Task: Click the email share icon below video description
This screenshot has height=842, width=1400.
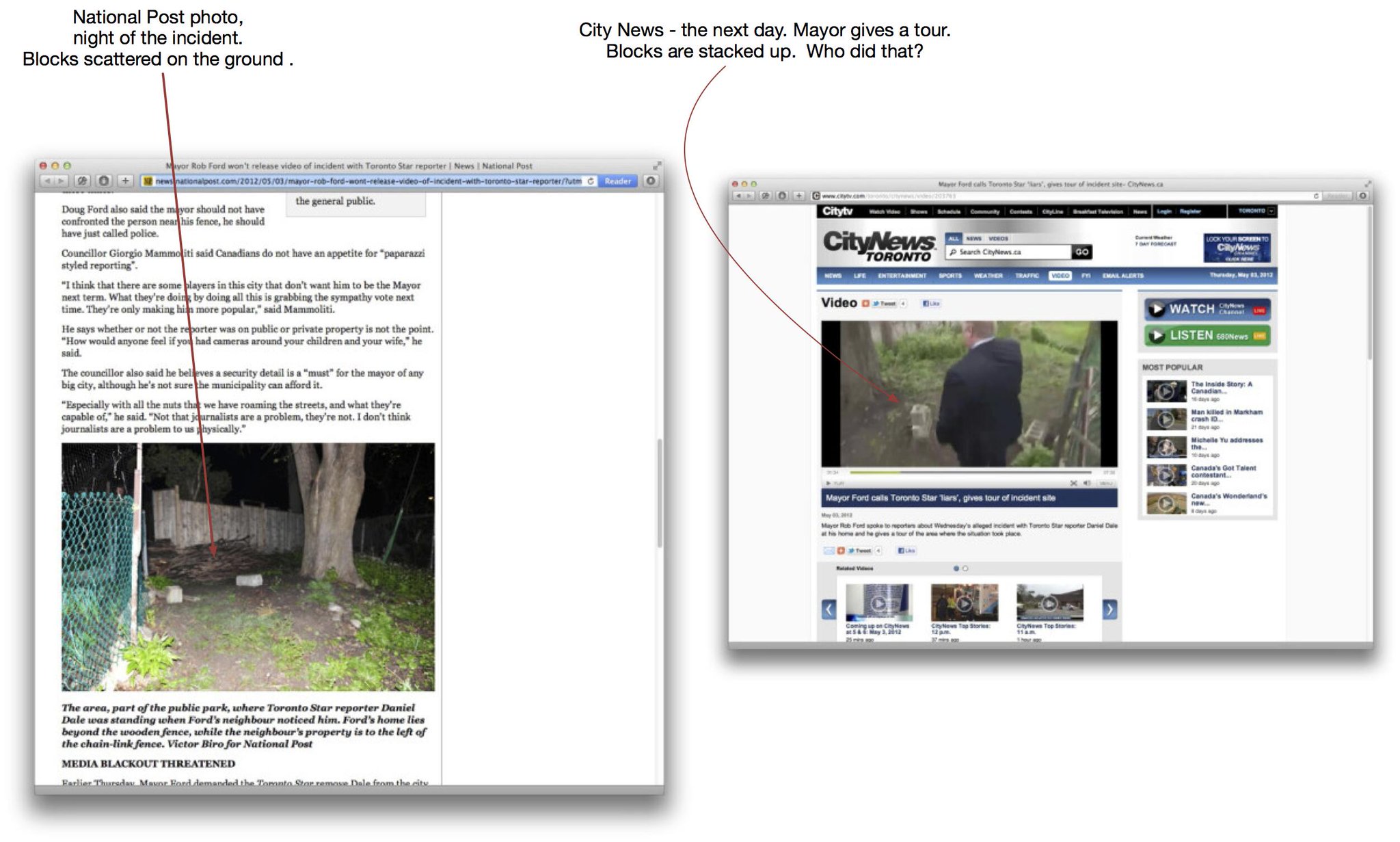Action: point(829,551)
